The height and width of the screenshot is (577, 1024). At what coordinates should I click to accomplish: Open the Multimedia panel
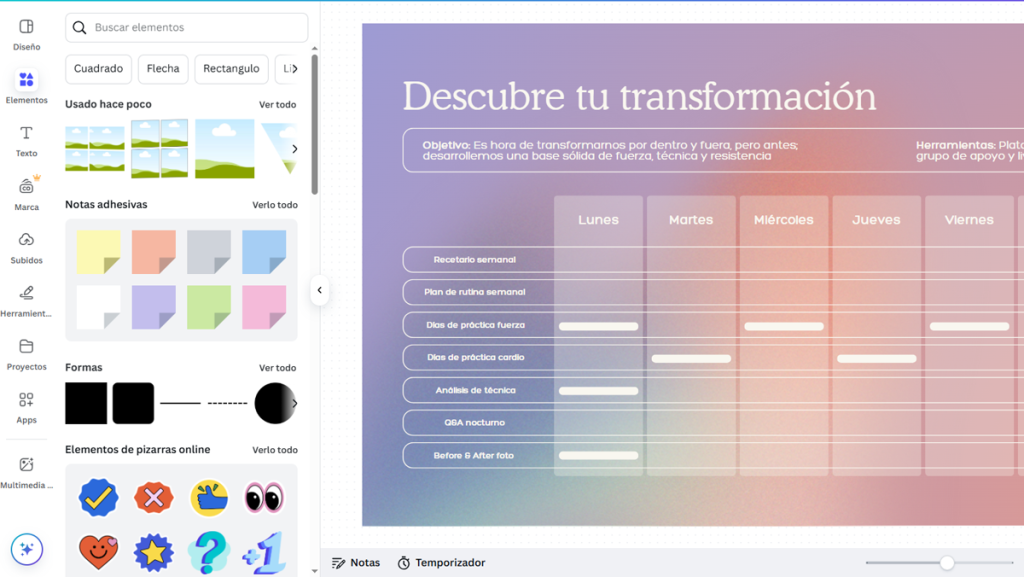point(27,471)
